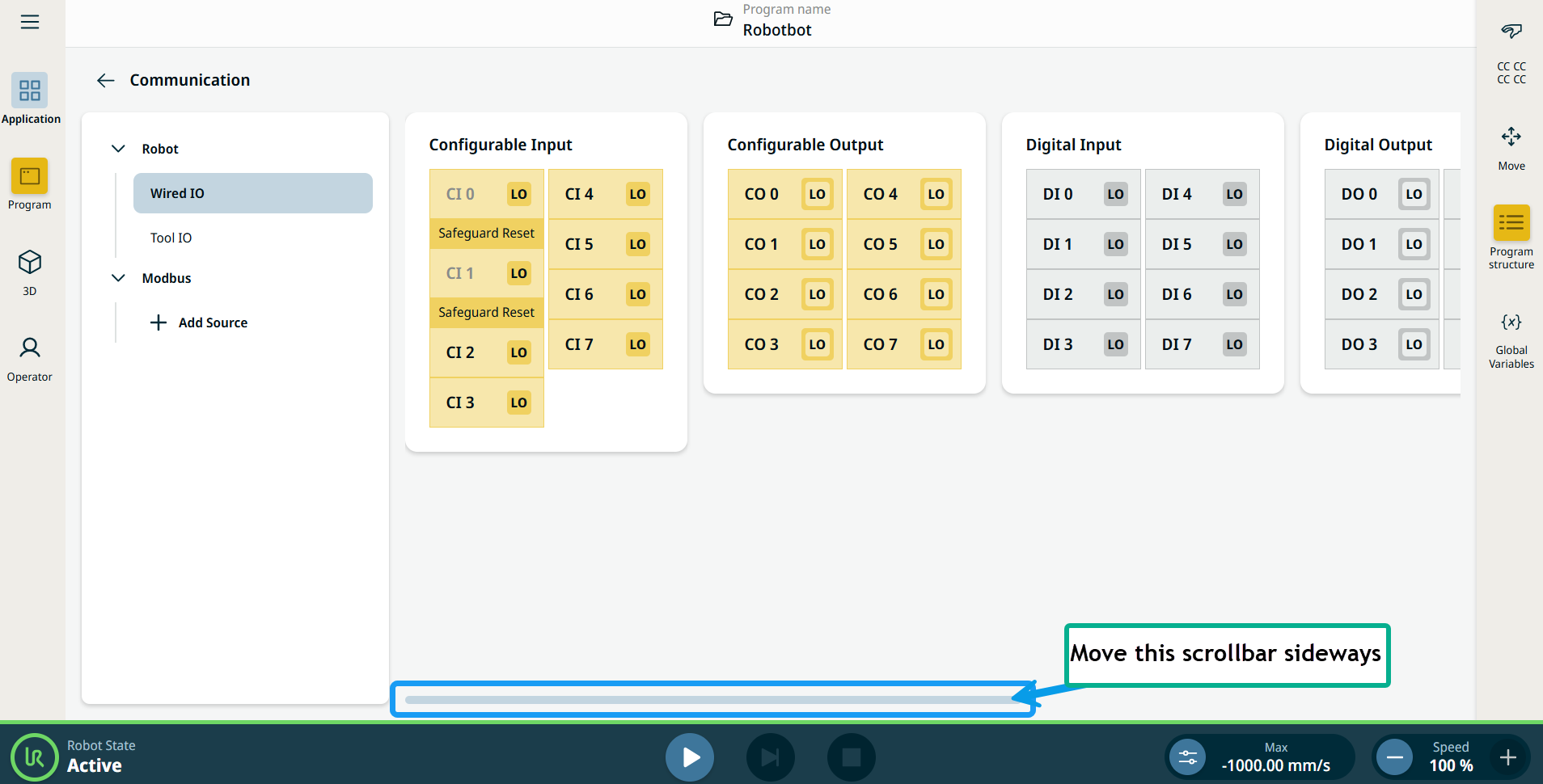Viewport: 1543px width, 784px height.
Task: Open the Operator screen icon
Action: (x=30, y=348)
